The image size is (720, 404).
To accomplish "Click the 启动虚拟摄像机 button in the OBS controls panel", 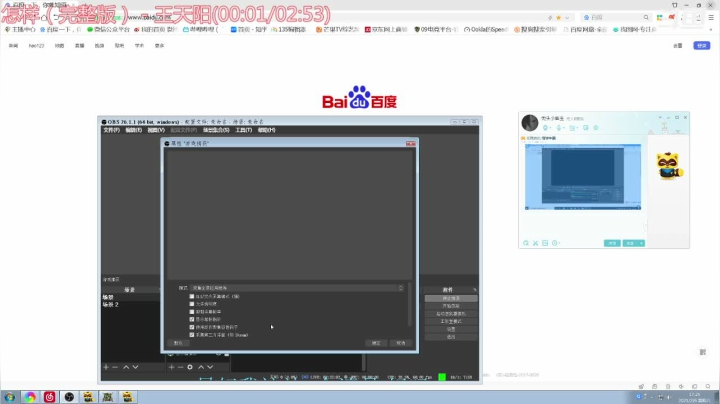I will point(451,314).
